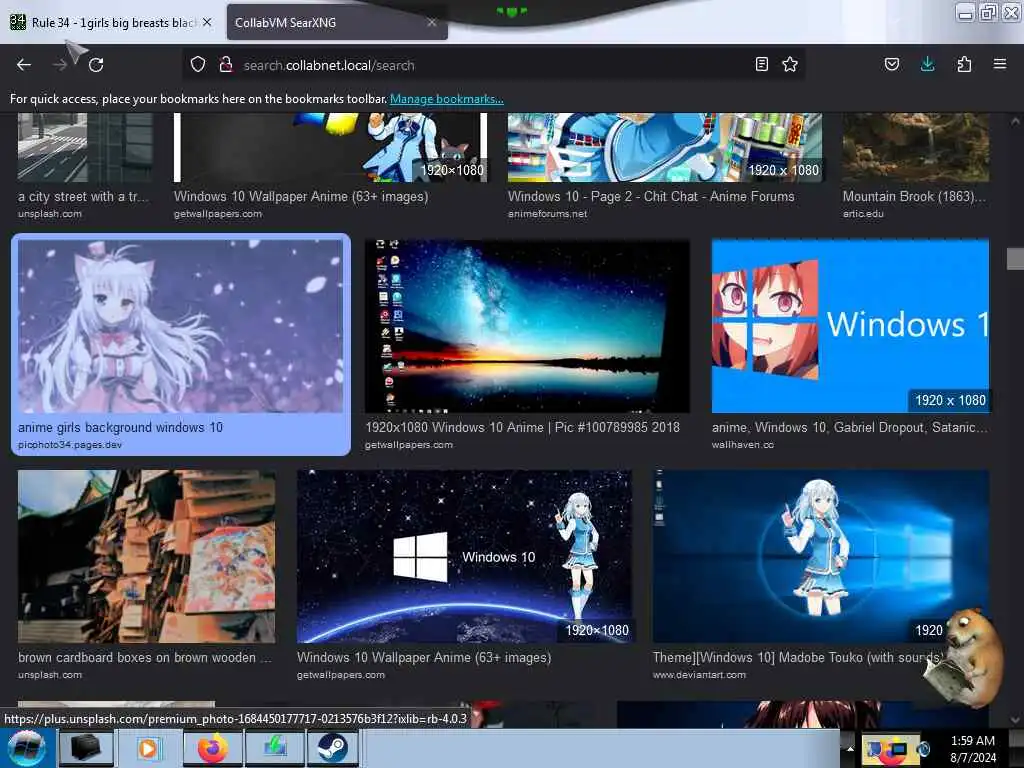Click 'Theme][Windows 10] Madobe Touko' caption
The width and height of the screenshot is (1024, 768).
pyautogui.click(x=798, y=658)
